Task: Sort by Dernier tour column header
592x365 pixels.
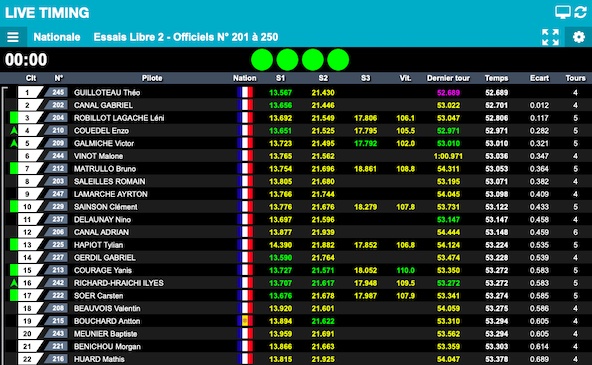Action: (448, 78)
